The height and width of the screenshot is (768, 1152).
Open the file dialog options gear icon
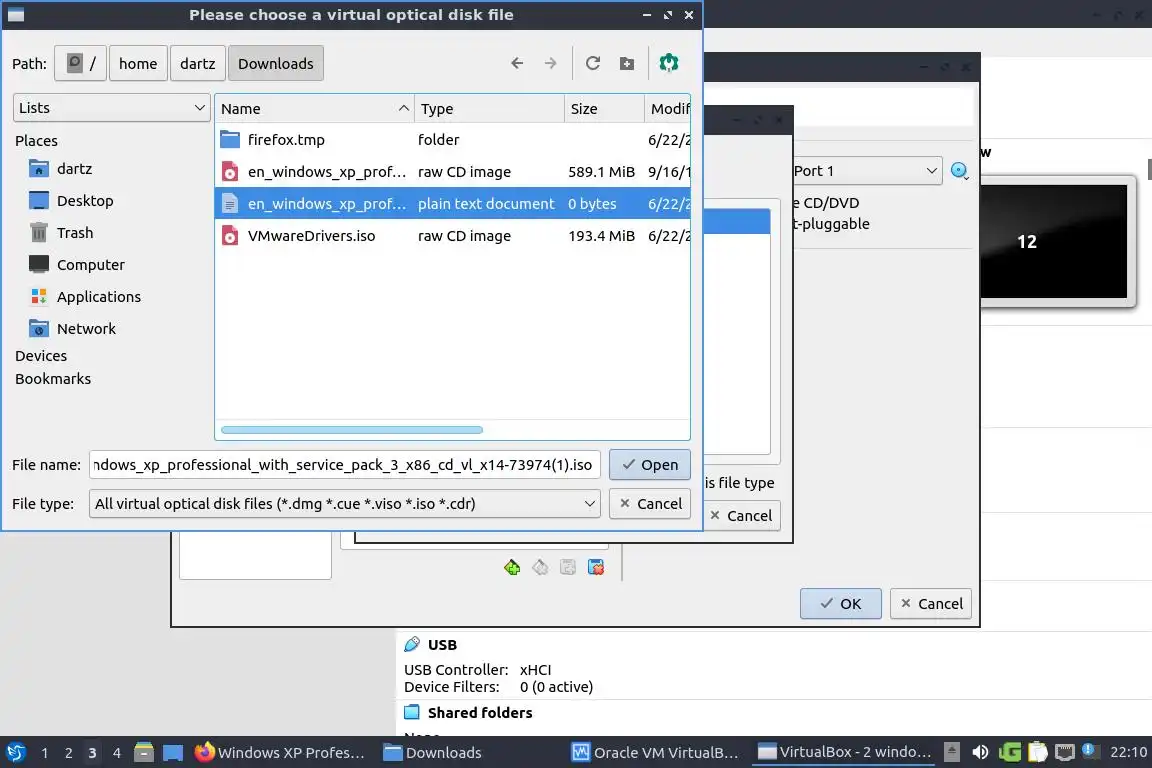click(x=669, y=63)
